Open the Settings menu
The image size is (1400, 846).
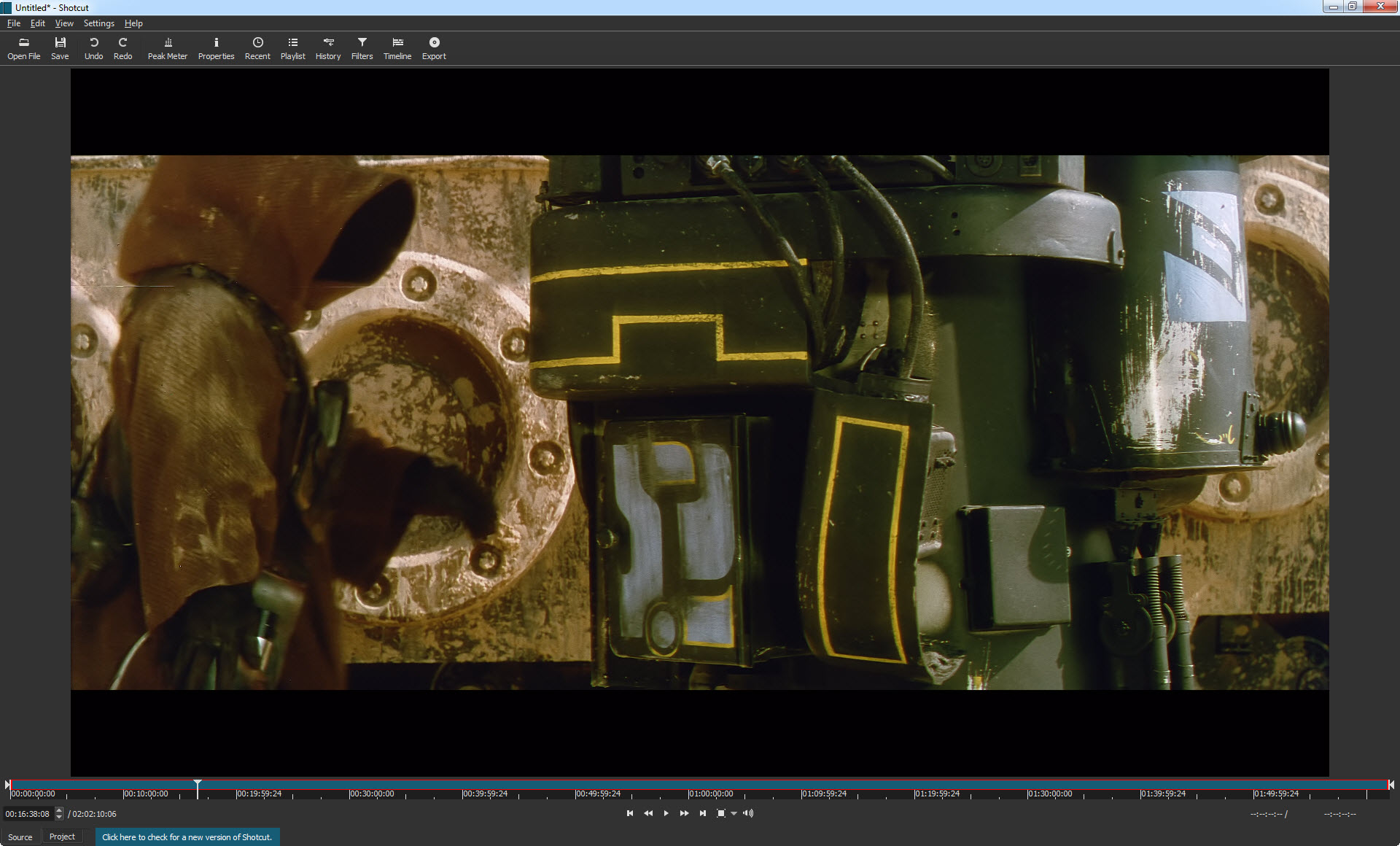click(x=99, y=23)
